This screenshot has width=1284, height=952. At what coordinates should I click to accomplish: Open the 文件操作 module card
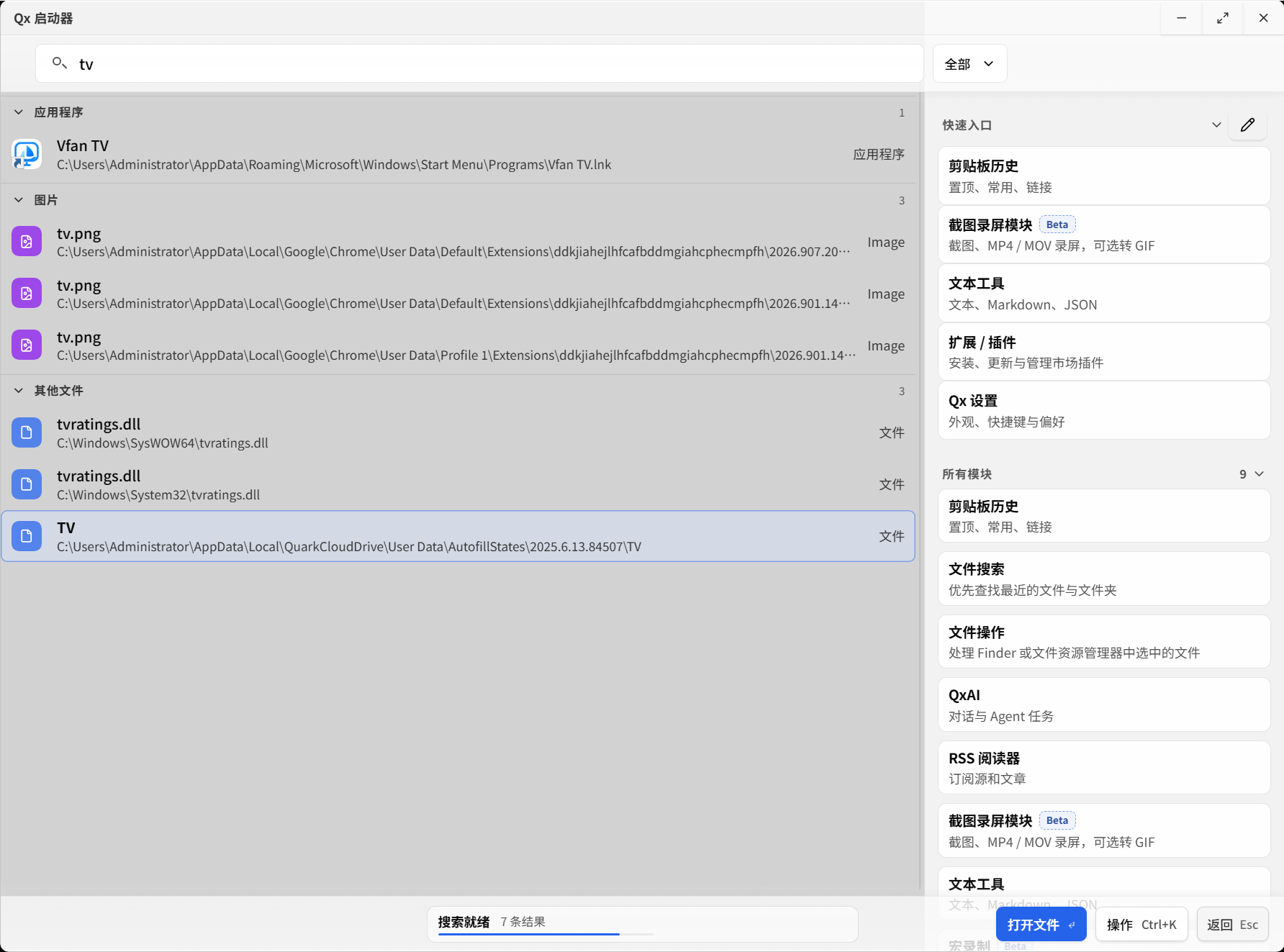tap(1104, 642)
